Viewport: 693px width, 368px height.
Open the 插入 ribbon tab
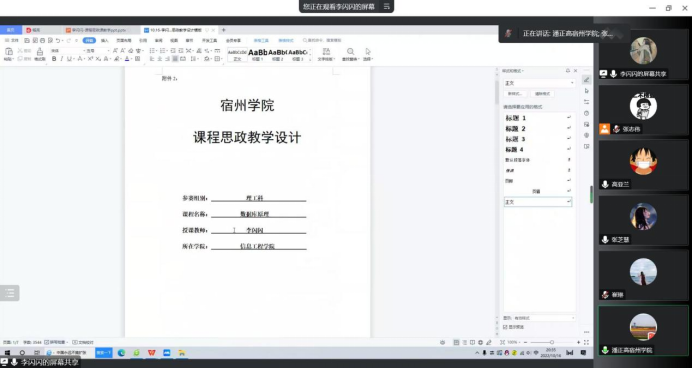[x=104, y=41]
